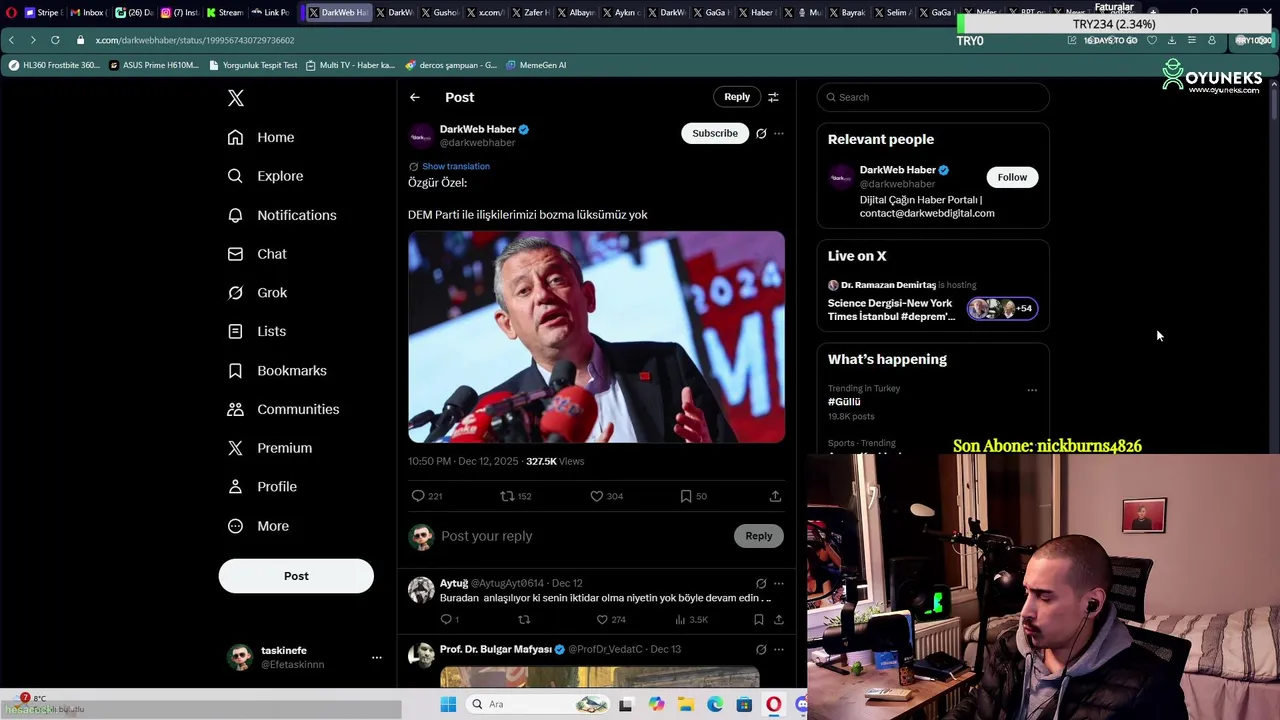Open Communities in the sidebar
Image resolution: width=1280 pixels, height=720 pixels.
coord(283,409)
